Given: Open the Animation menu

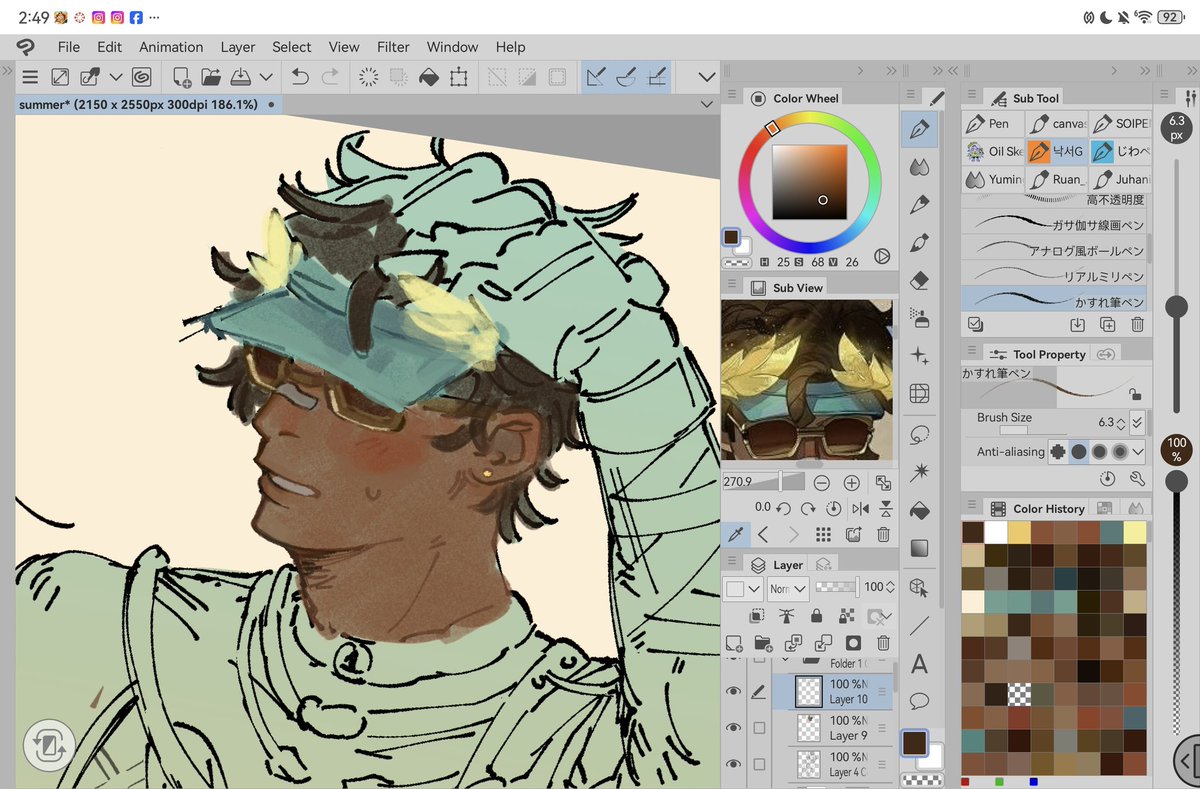Looking at the screenshot, I should [171, 47].
